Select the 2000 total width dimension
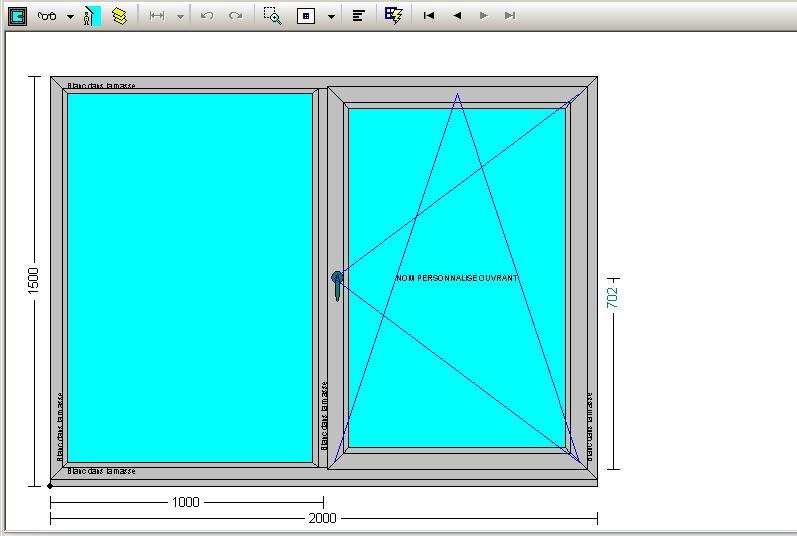The width and height of the screenshot is (797, 536). tap(322, 518)
